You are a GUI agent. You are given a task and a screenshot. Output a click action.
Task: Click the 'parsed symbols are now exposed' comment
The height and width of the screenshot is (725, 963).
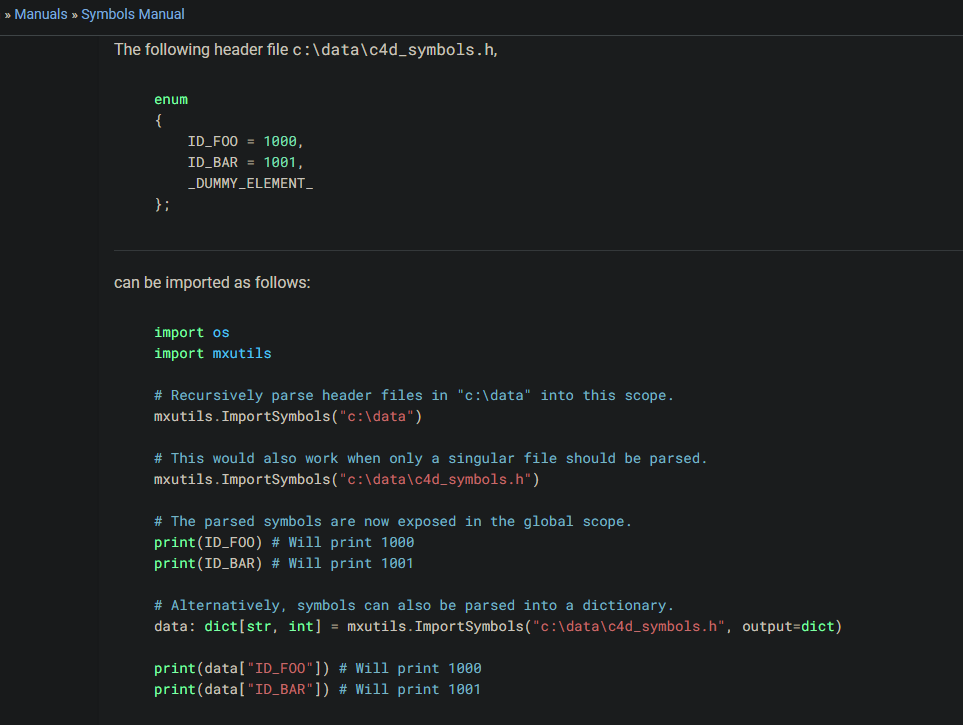click(x=393, y=521)
